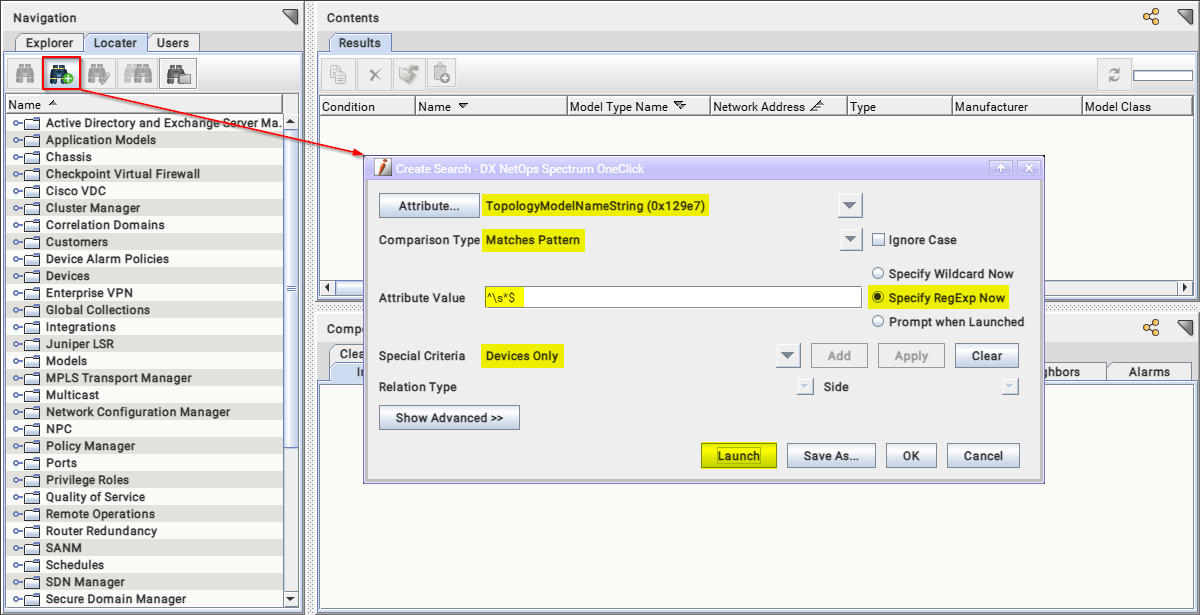This screenshot has height=615, width=1200.
Task: Select Specify Wildcard Now option
Action: tap(879, 273)
